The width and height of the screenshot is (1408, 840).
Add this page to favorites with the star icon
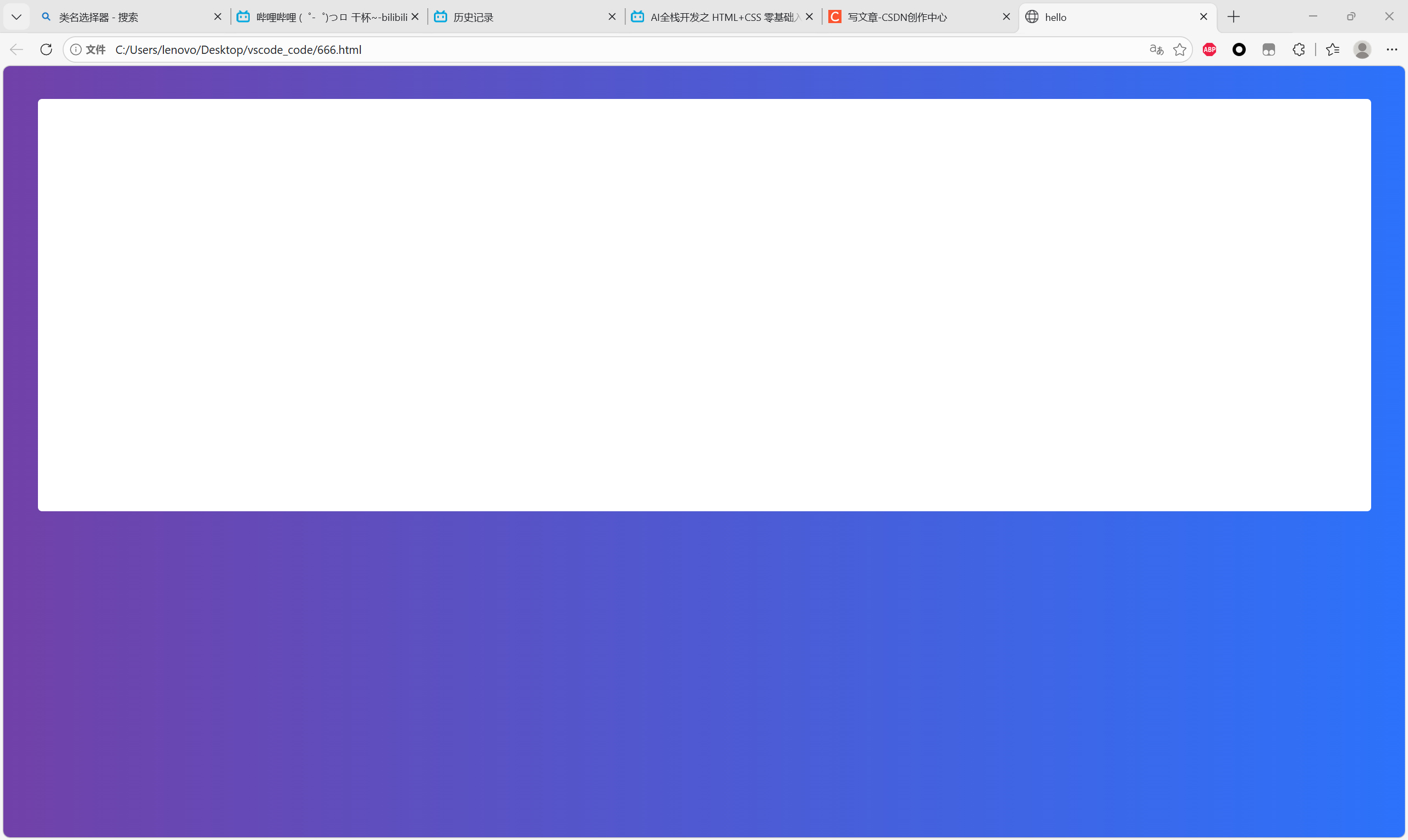point(1180,50)
